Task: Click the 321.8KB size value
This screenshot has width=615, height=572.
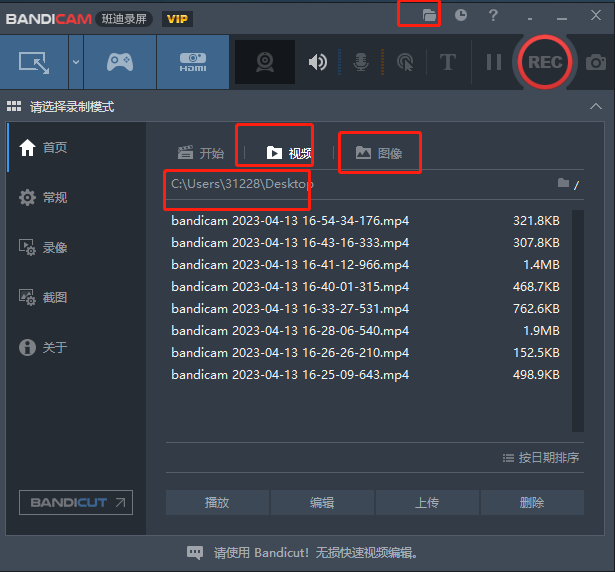Action: point(536,220)
